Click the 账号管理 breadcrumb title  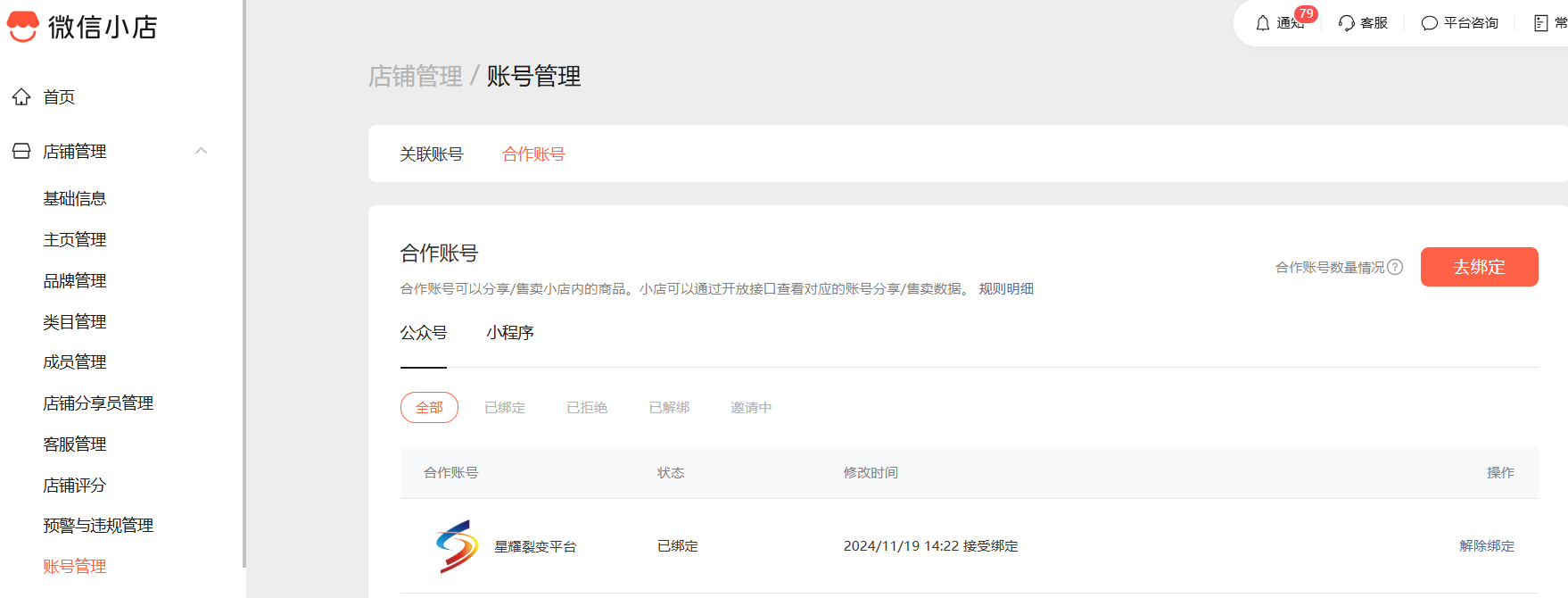pyautogui.click(x=533, y=76)
